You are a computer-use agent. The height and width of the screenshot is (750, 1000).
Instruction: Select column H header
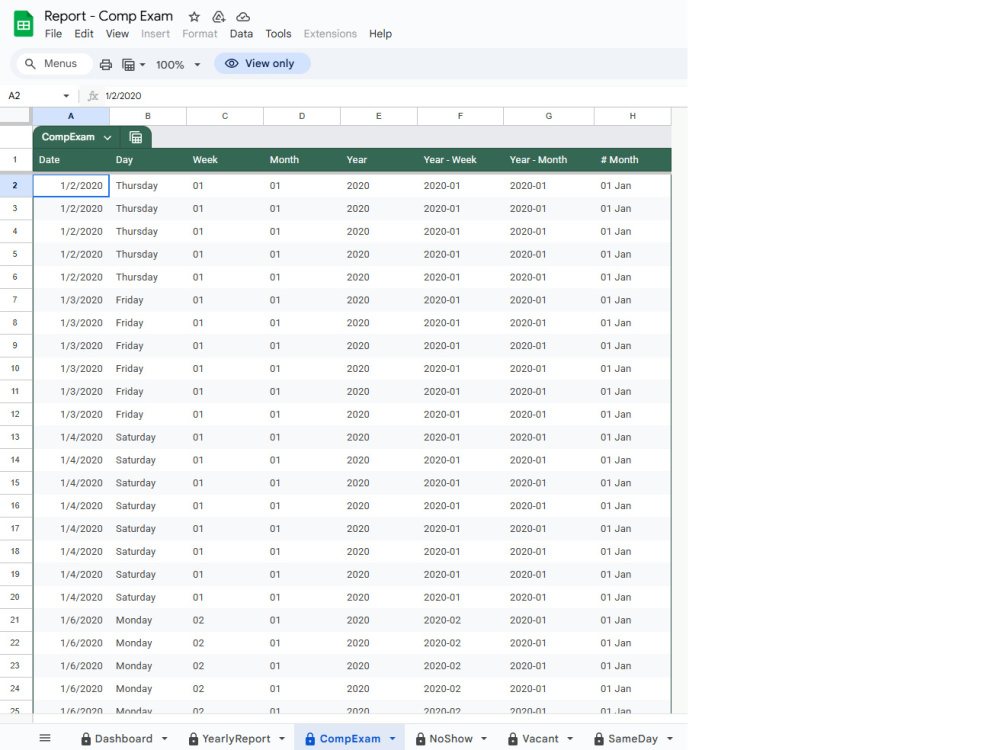633,116
